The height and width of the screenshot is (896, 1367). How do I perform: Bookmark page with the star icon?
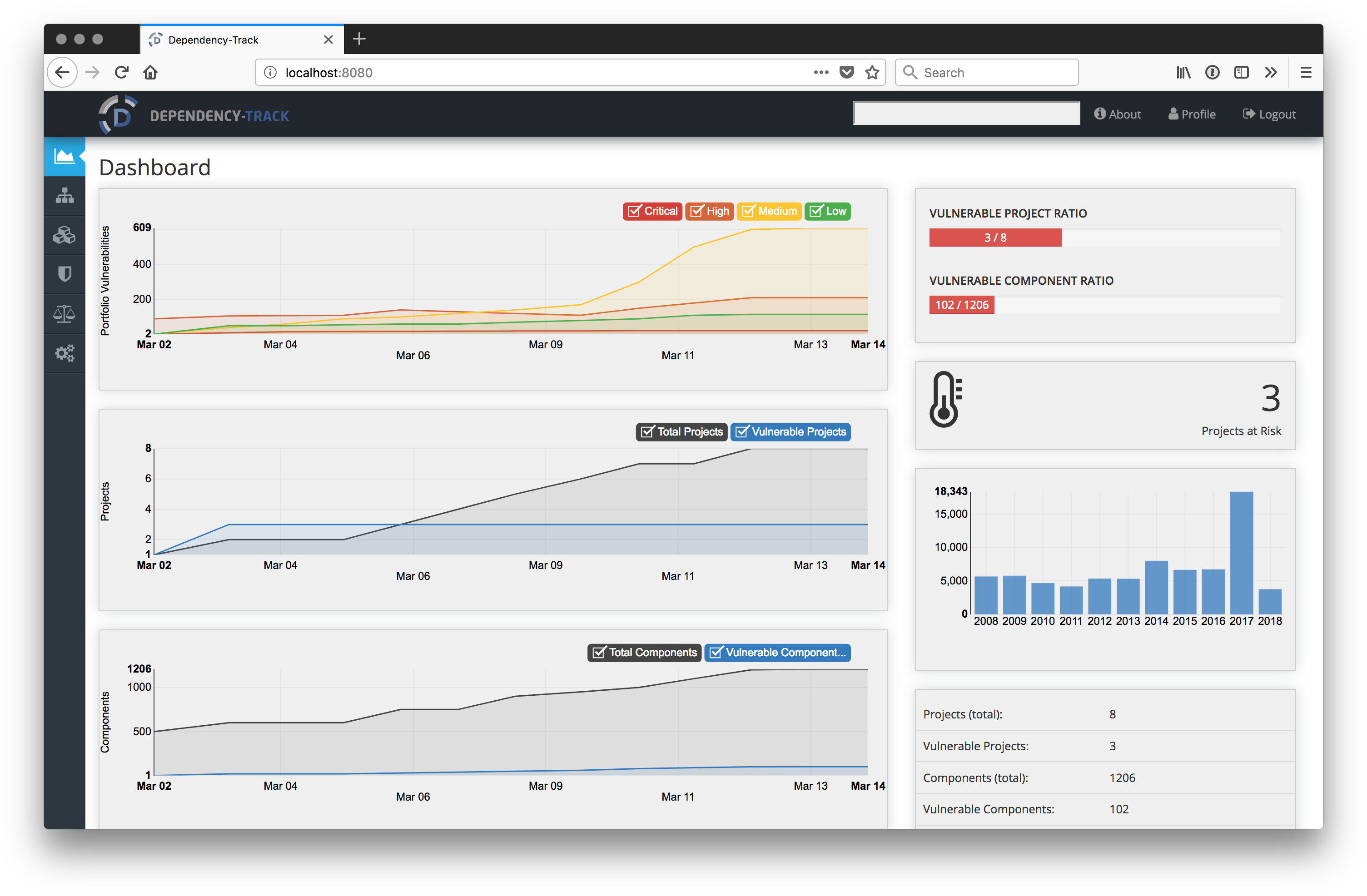[x=872, y=72]
